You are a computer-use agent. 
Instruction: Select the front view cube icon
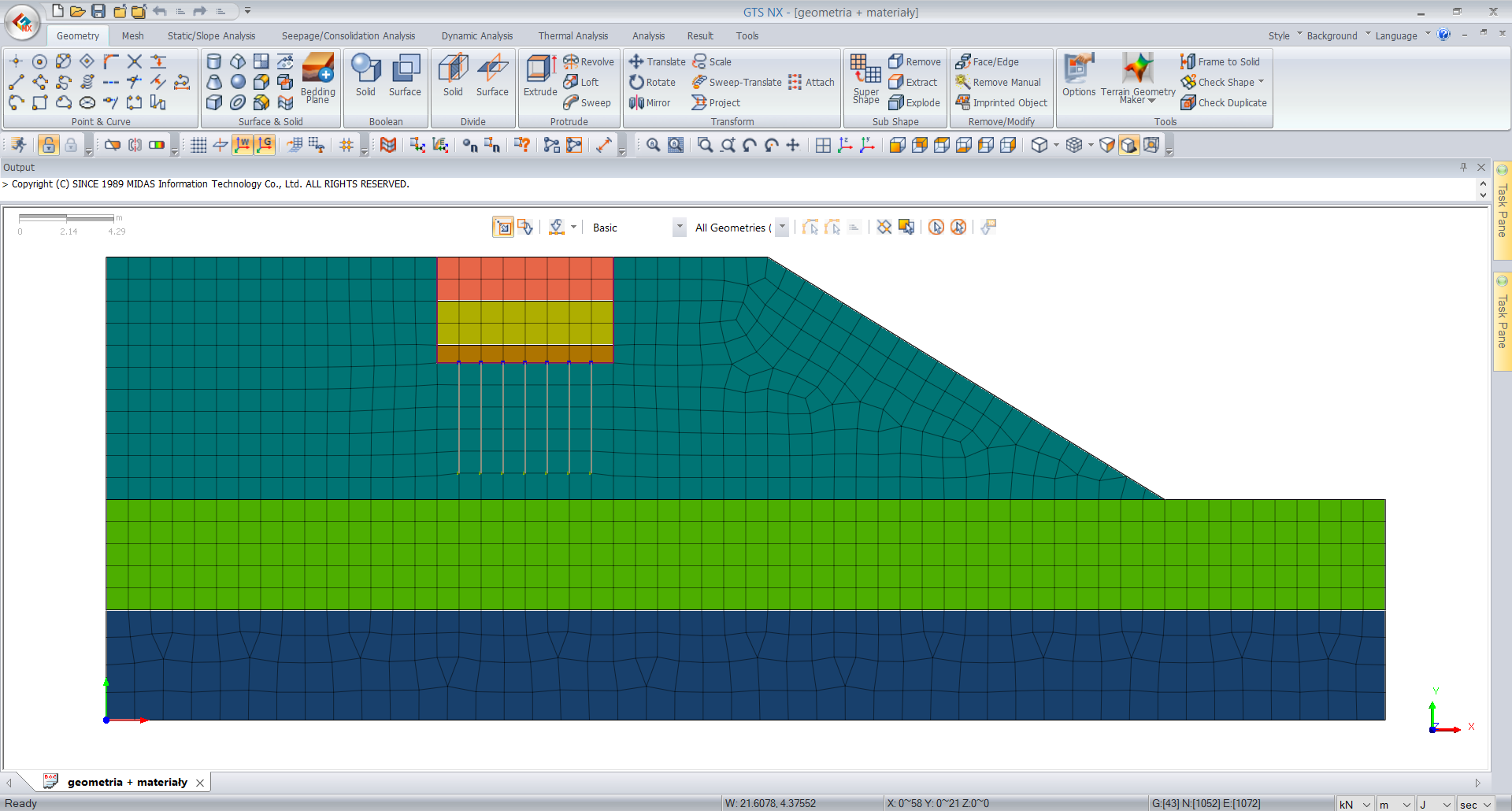point(897,145)
